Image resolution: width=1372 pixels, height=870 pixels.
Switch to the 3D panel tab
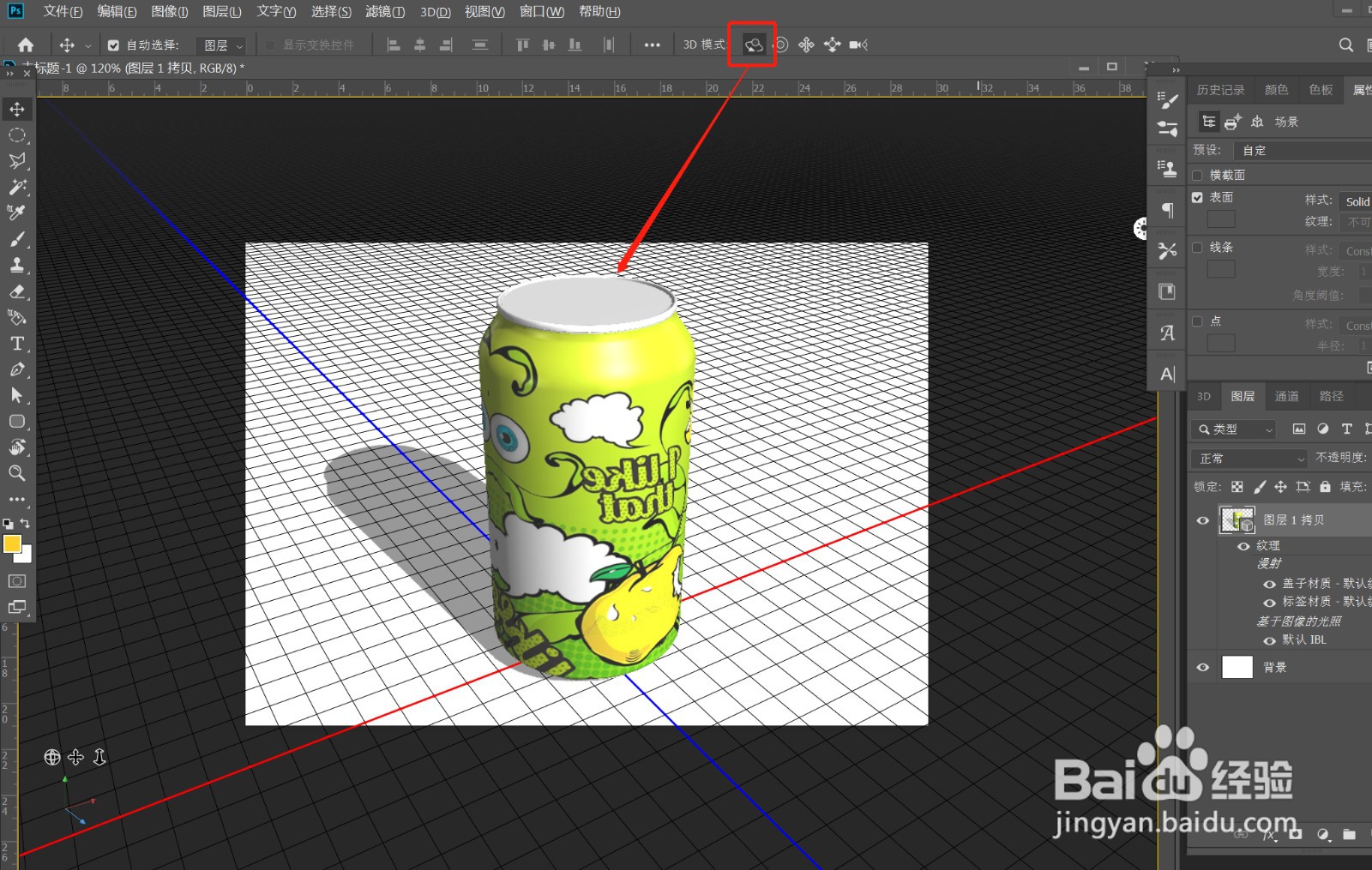(1204, 396)
